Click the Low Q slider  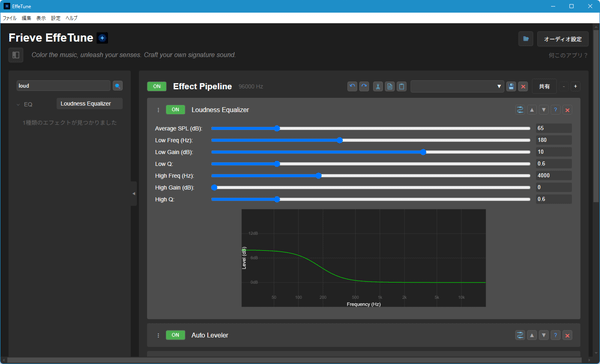[x=370, y=164]
